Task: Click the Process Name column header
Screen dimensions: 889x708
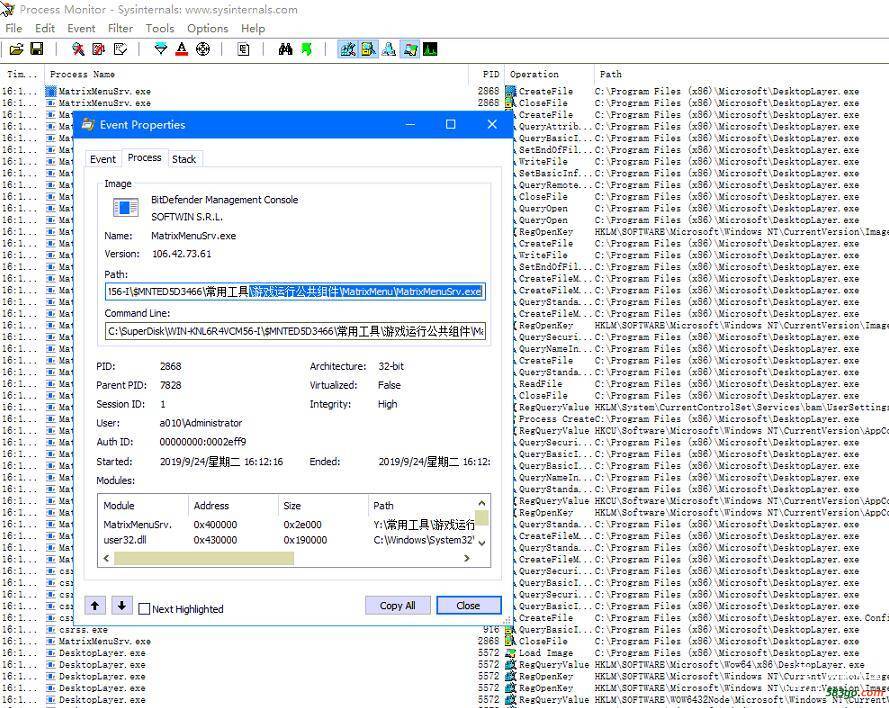Action: pos(257,74)
